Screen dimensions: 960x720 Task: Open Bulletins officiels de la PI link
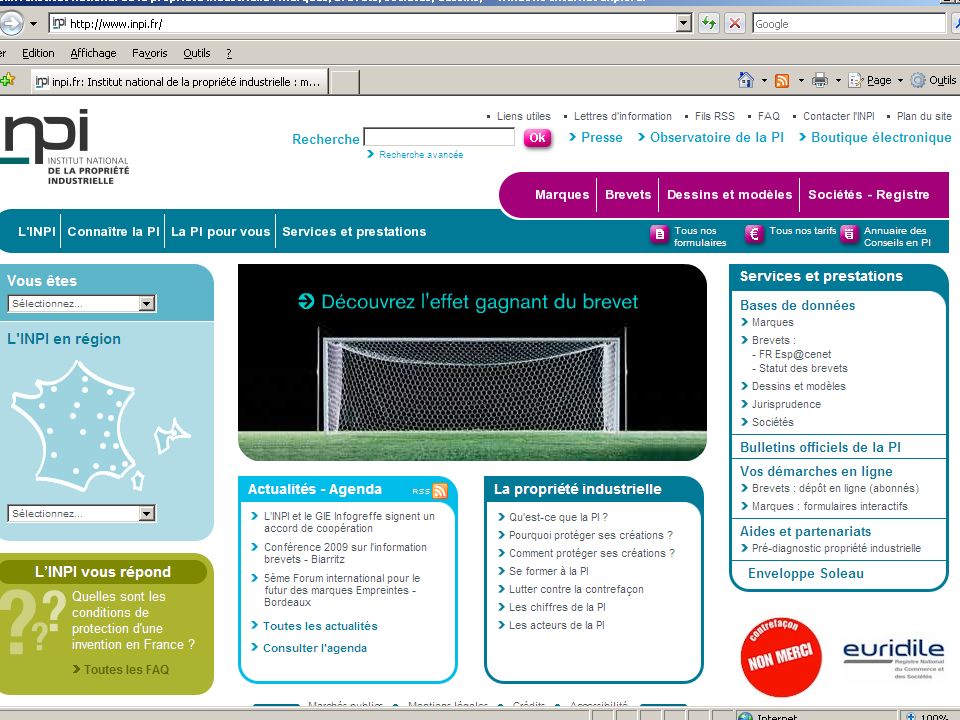coord(820,448)
